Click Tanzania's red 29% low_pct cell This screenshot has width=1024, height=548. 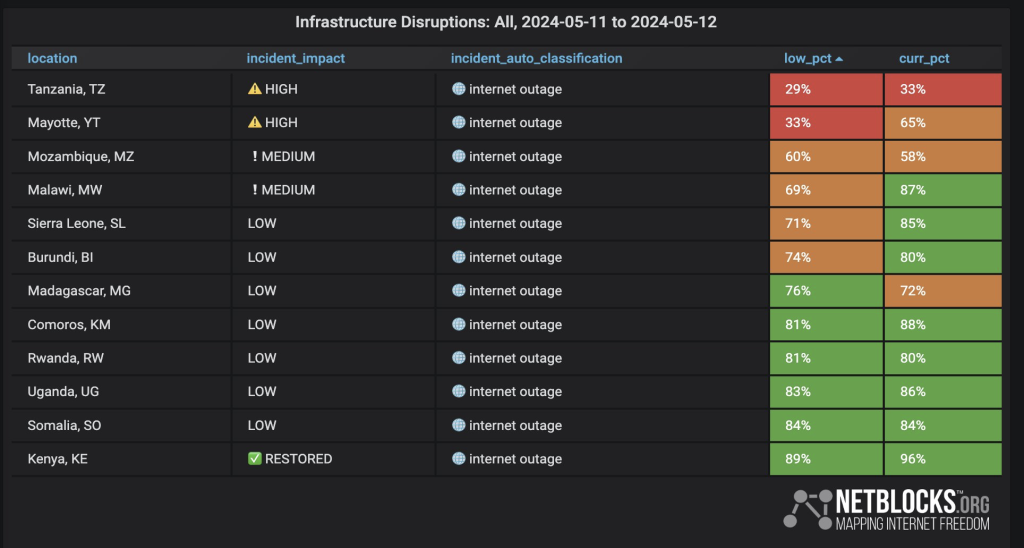pyautogui.click(x=825, y=89)
